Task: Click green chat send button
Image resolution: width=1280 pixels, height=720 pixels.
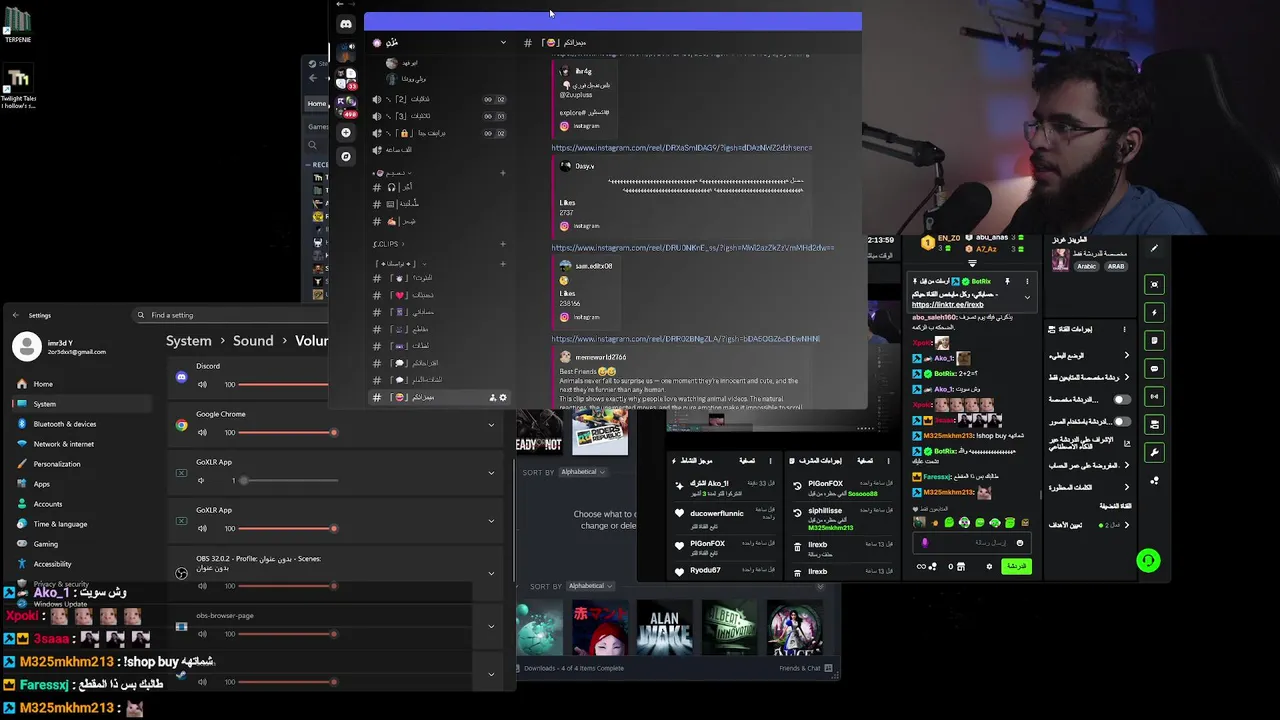Action: click(x=1016, y=566)
